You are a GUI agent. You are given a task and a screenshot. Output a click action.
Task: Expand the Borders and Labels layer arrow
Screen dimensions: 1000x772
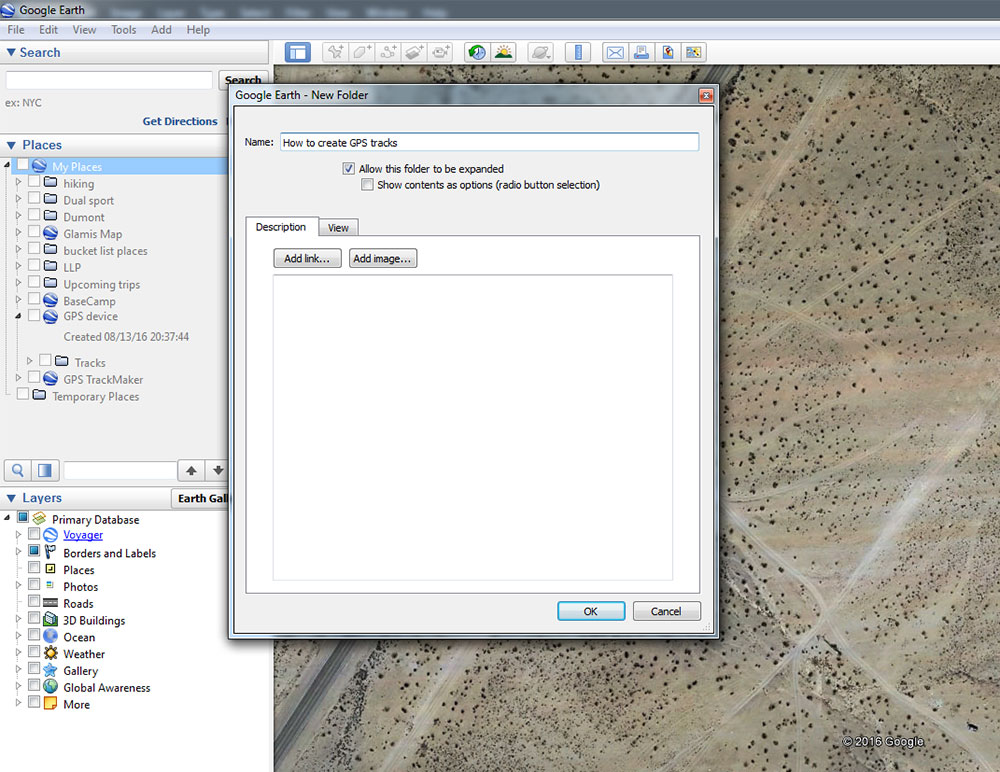pyautogui.click(x=18, y=551)
